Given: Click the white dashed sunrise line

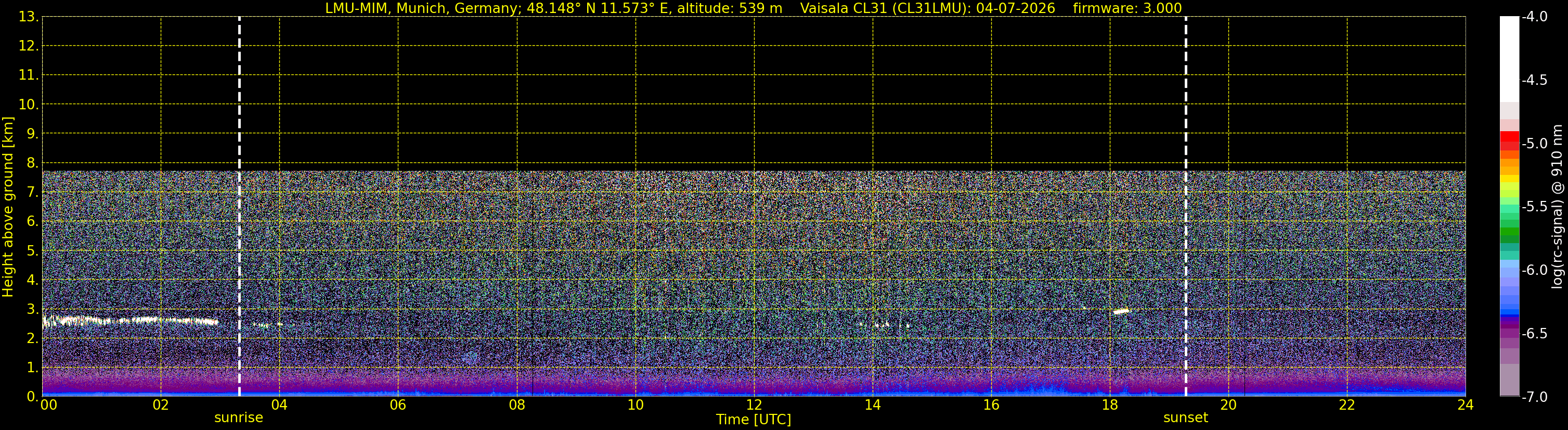Looking at the screenshot, I should click(x=239, y=207).
